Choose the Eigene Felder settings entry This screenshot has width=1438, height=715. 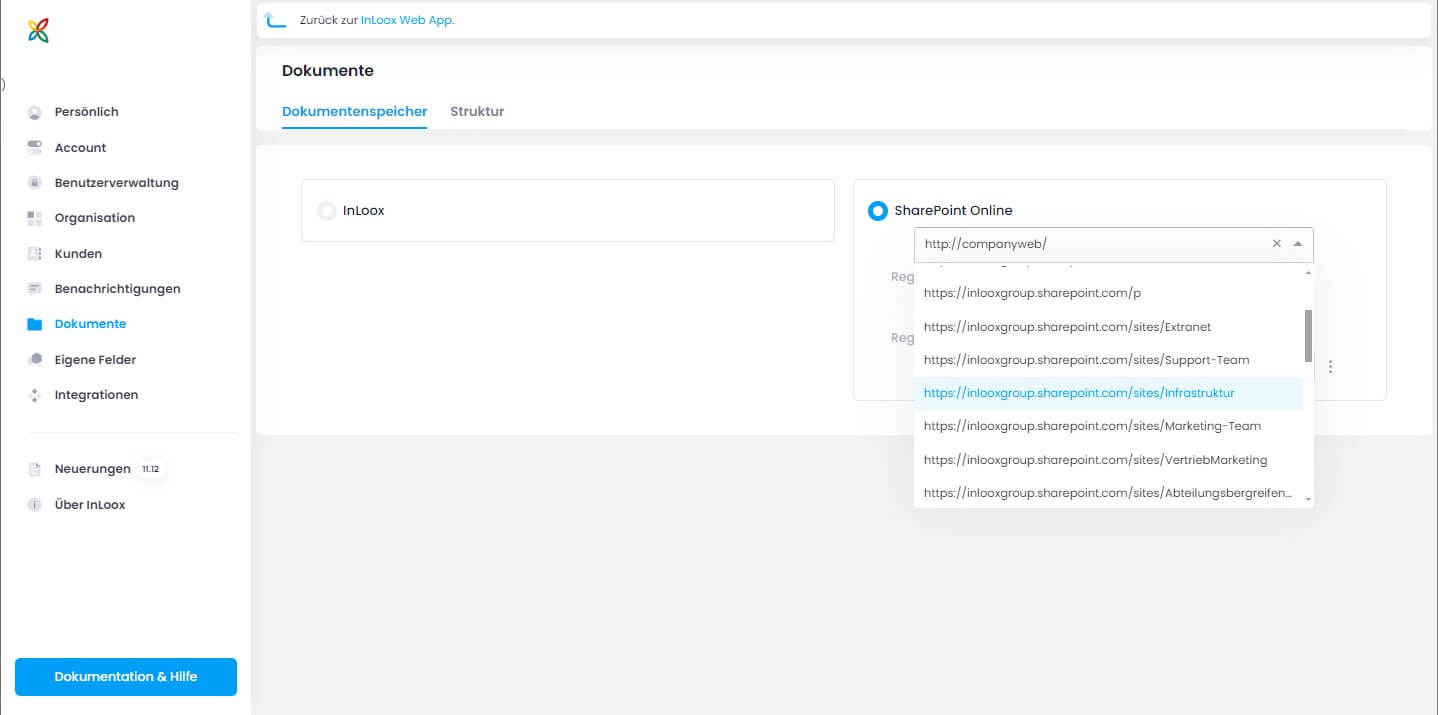tap(35, 359)
